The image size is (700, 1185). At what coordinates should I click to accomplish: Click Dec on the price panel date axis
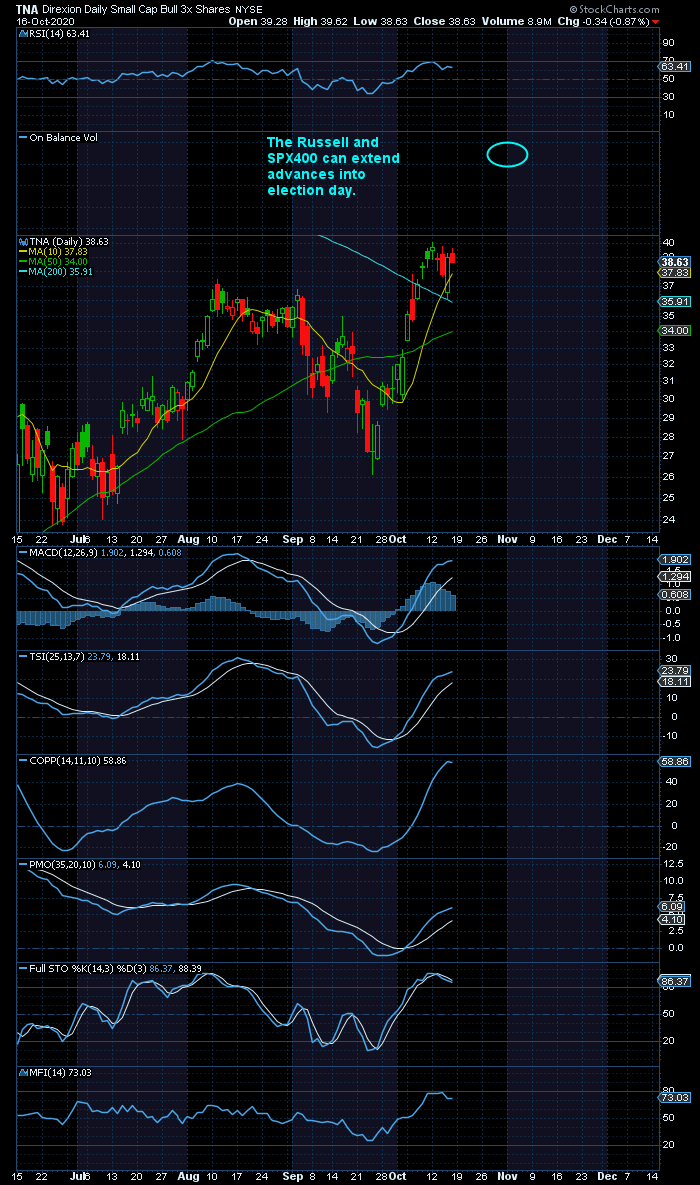click(608, 540)
